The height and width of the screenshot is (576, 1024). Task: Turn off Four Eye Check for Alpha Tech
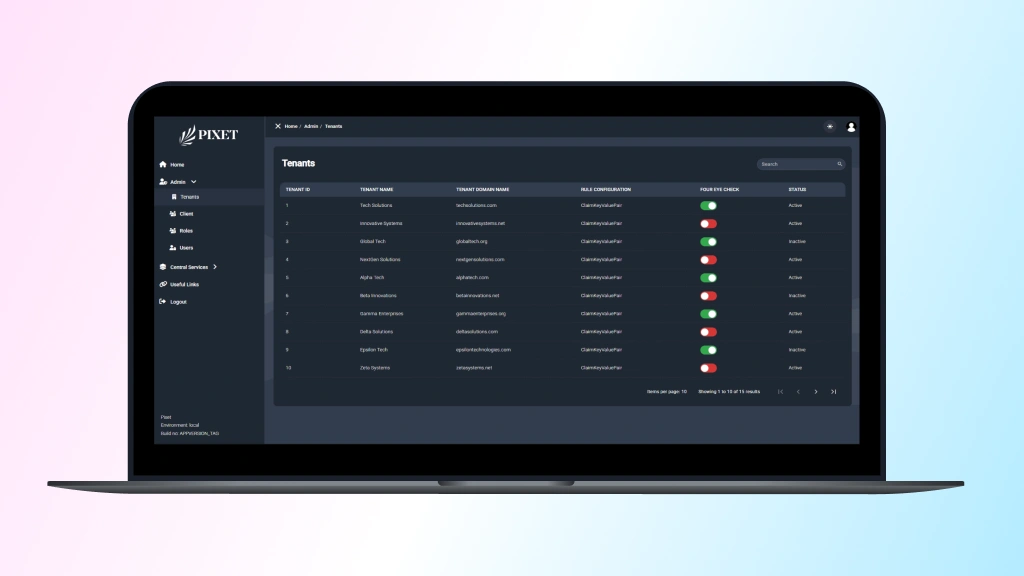pos(708,278)
